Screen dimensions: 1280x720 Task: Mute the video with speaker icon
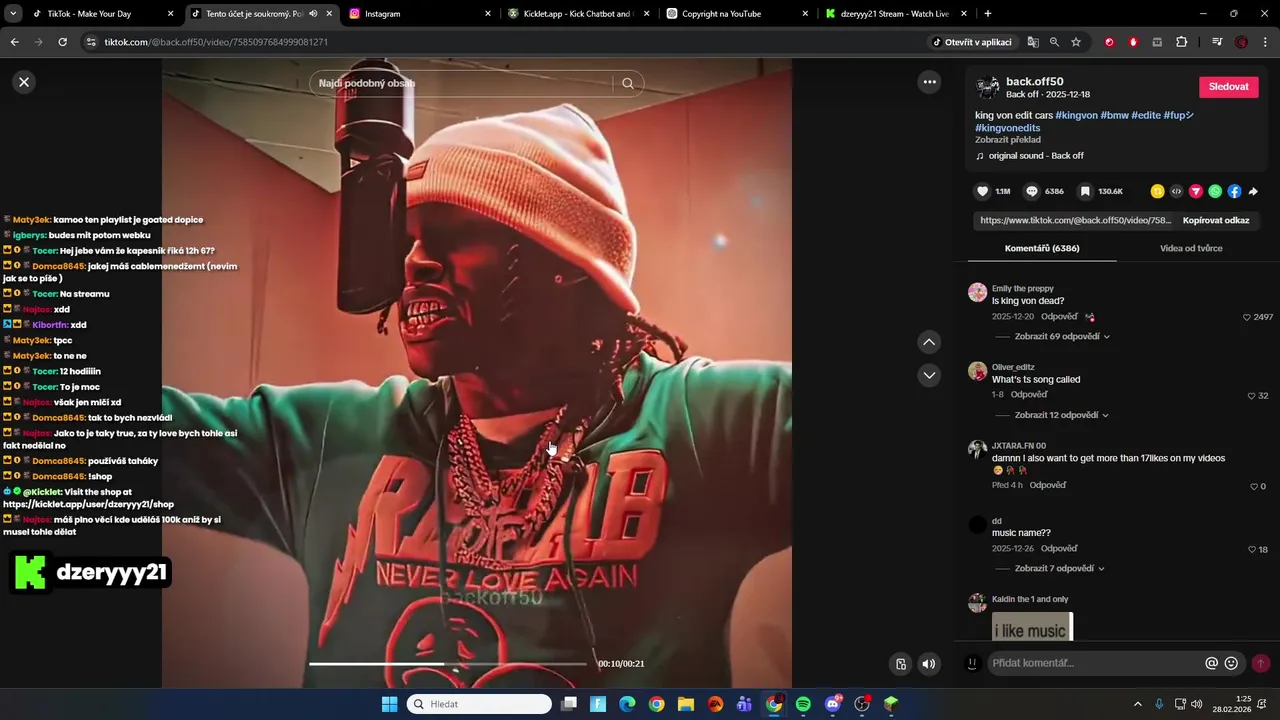click(x=929, y=663)
